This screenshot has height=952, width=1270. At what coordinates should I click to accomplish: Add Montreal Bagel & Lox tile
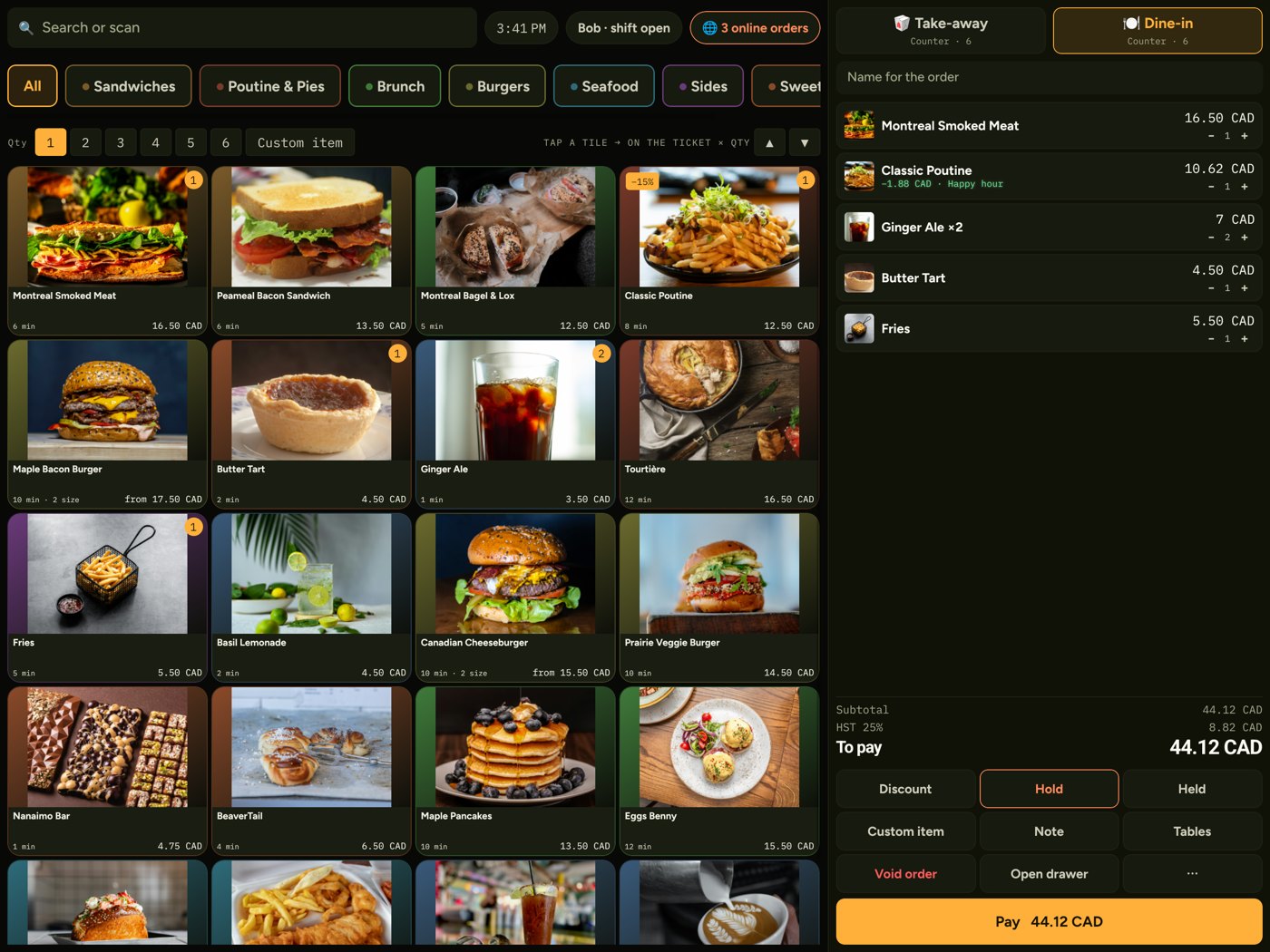515,251
